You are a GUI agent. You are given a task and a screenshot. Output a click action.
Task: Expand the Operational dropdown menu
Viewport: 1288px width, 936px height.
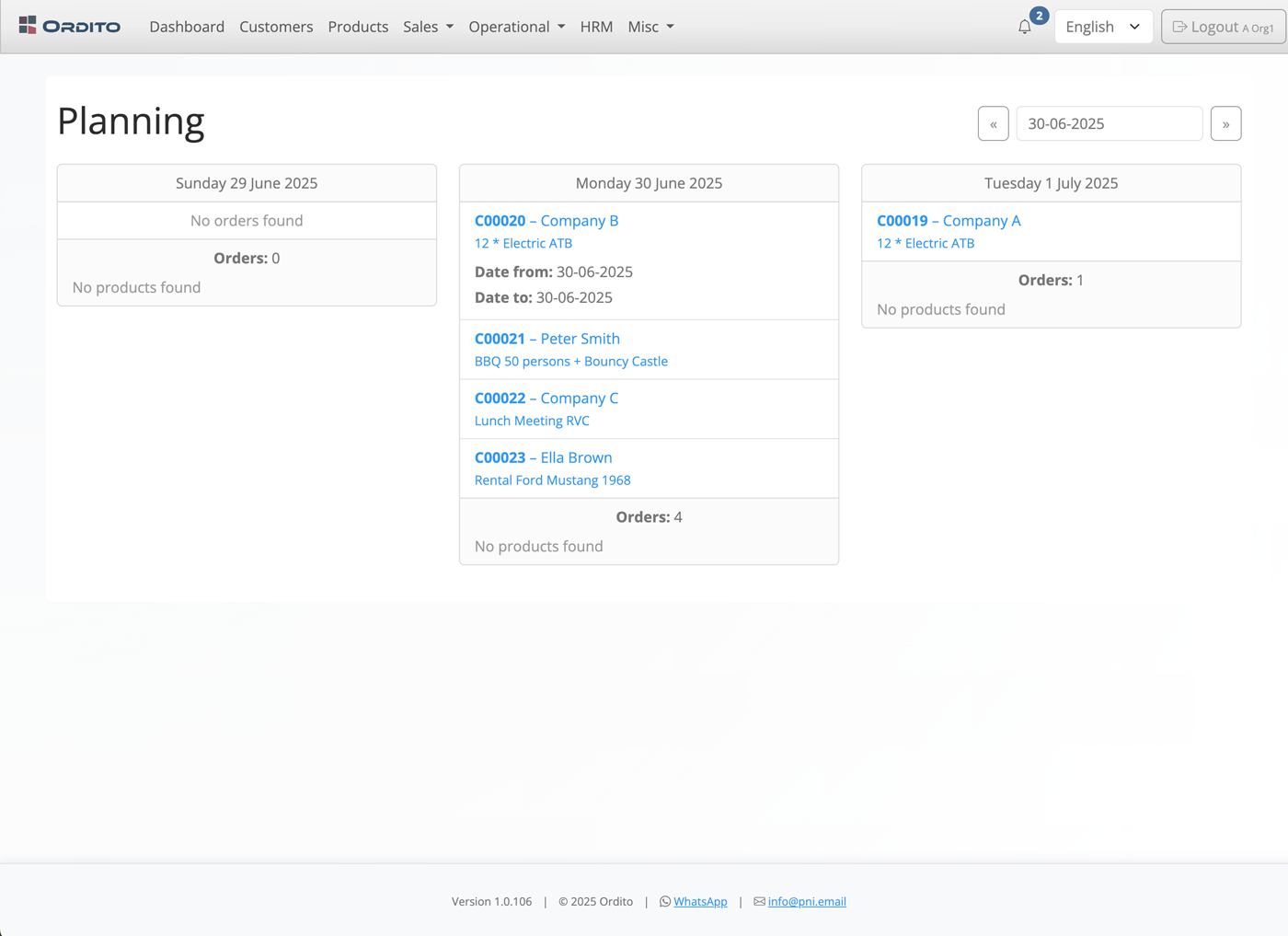tap(516, 27)
